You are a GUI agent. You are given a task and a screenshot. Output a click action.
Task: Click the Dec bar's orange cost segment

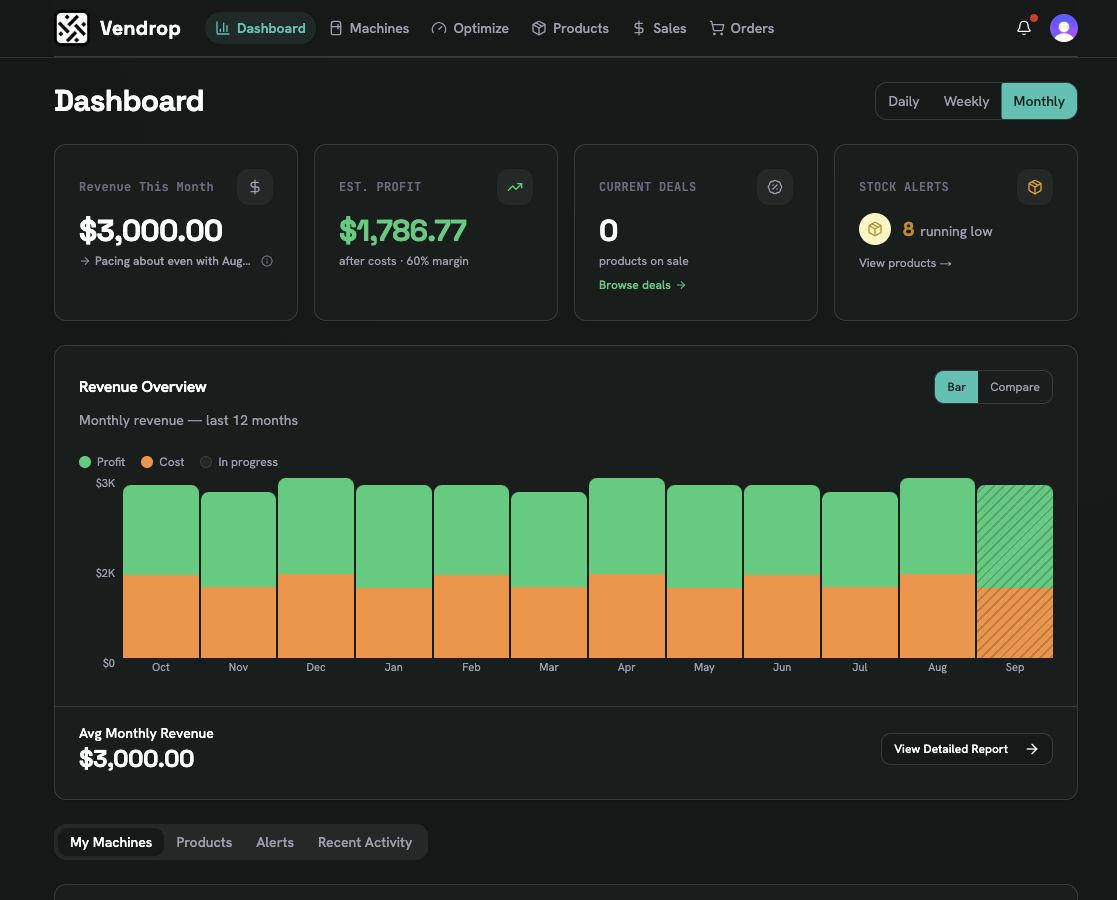point(316,616)
